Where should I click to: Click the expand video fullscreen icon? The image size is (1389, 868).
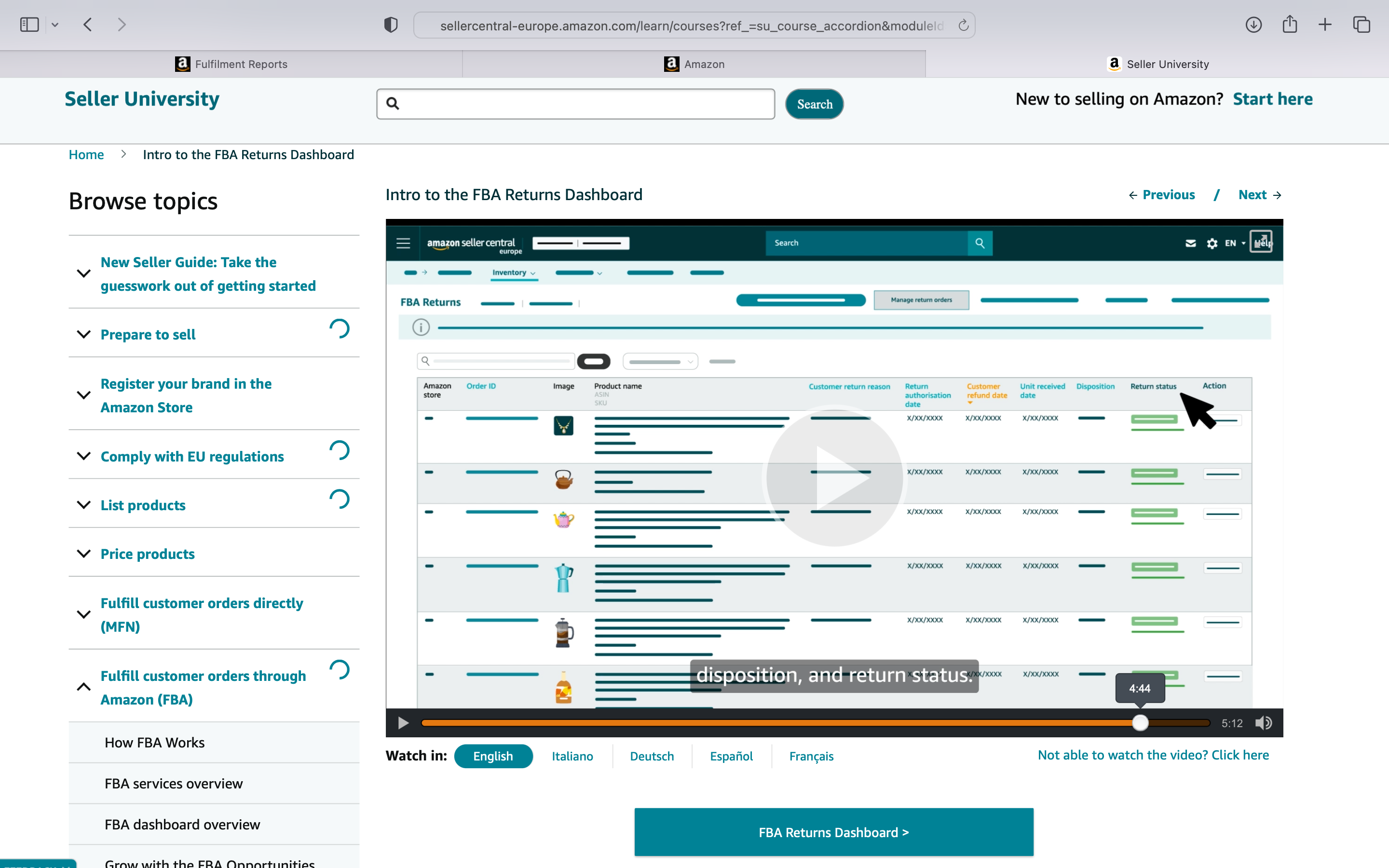(1261, 241)
